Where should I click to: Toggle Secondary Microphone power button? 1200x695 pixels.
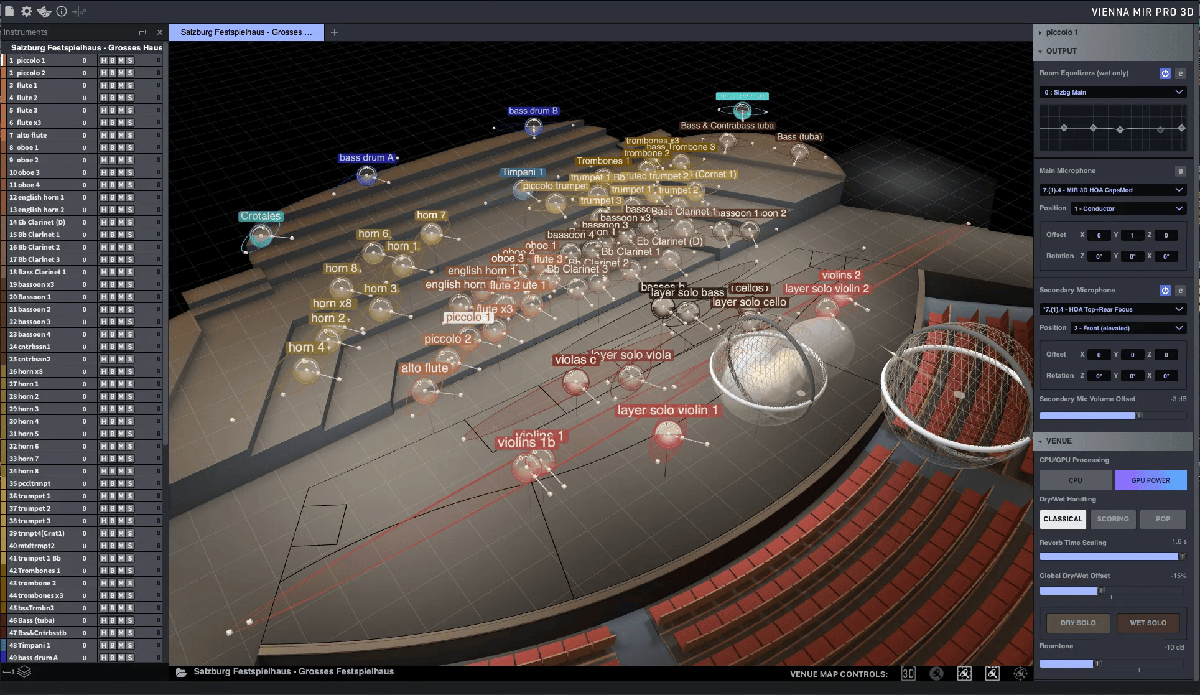coord(1165,290)
